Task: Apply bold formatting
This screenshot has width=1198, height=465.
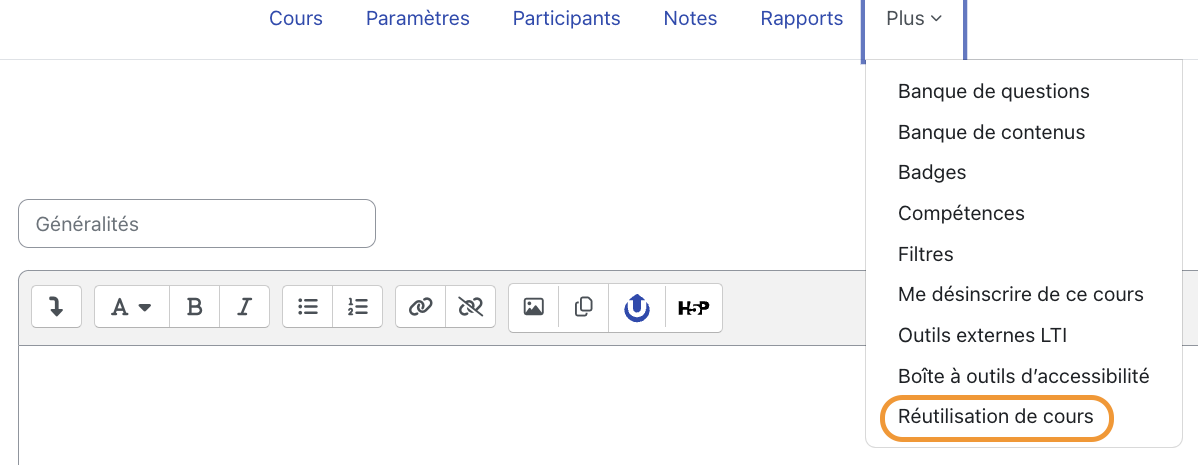Action: 195,306
